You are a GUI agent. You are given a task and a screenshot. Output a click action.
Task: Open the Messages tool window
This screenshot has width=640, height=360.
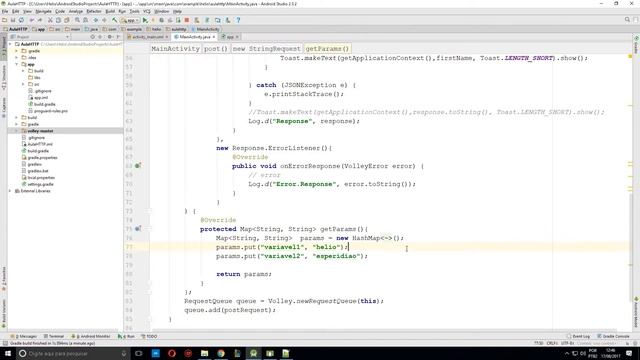[24, 336]
